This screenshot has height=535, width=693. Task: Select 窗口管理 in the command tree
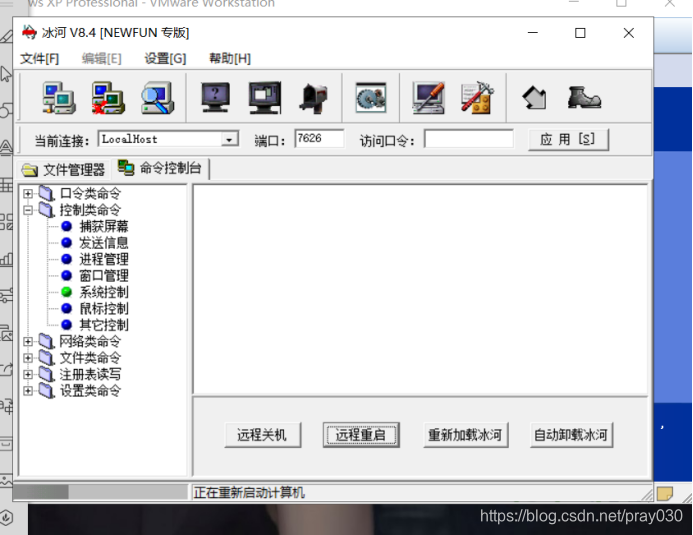[104, 276]
